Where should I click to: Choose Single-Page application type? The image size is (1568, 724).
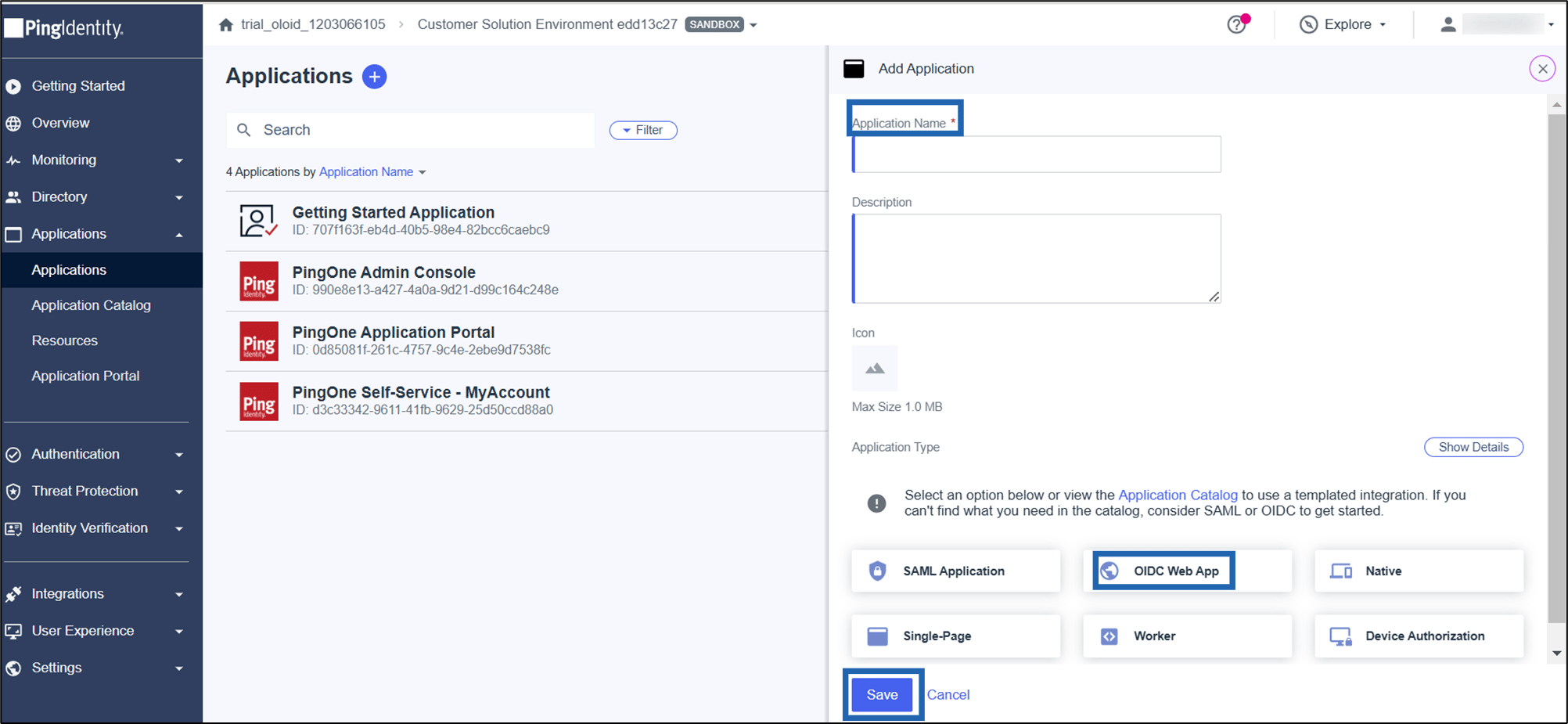pos(955,636)
